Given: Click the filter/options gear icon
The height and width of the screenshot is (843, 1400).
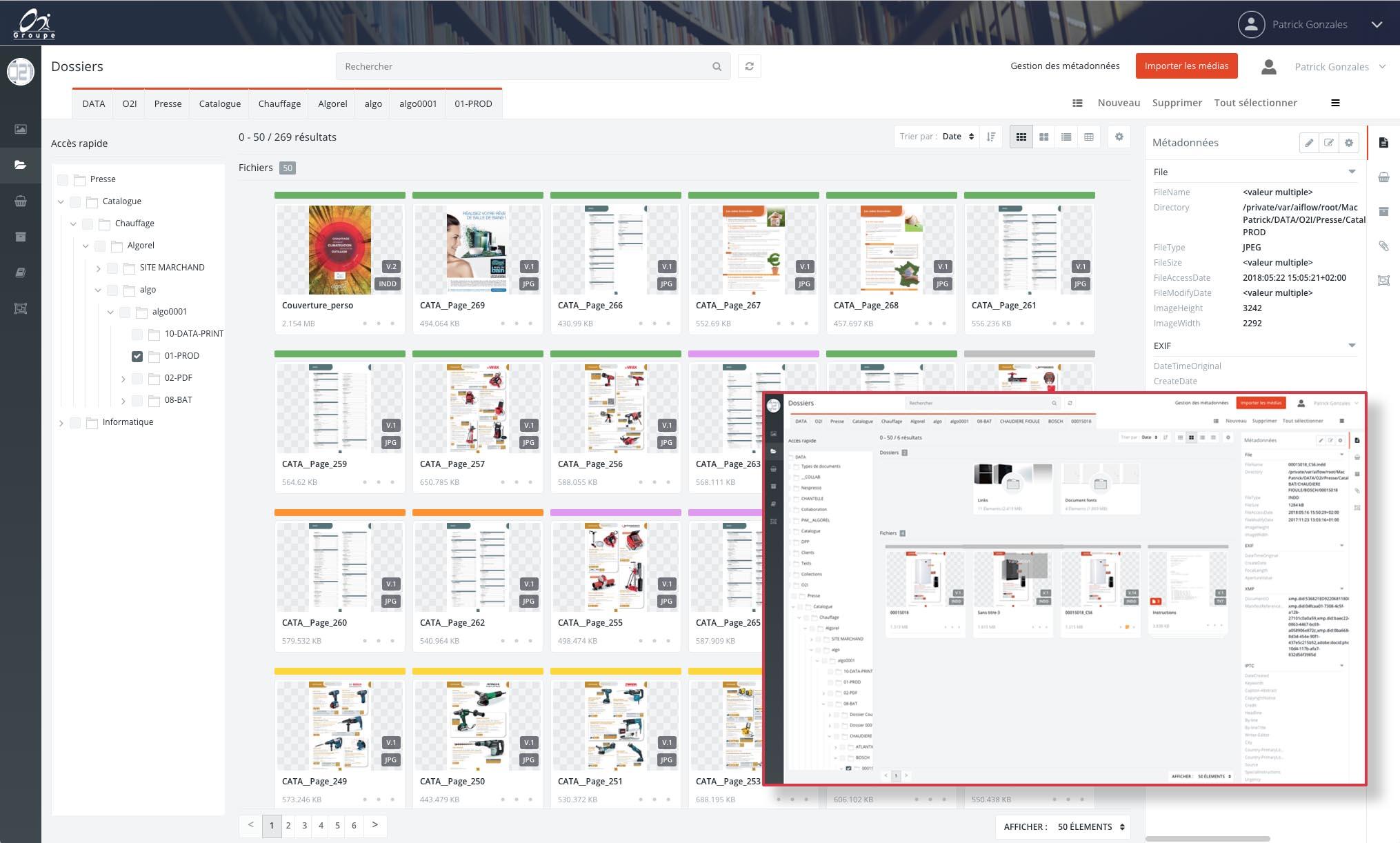Looking at the screenshot, I should [1121, 137].
